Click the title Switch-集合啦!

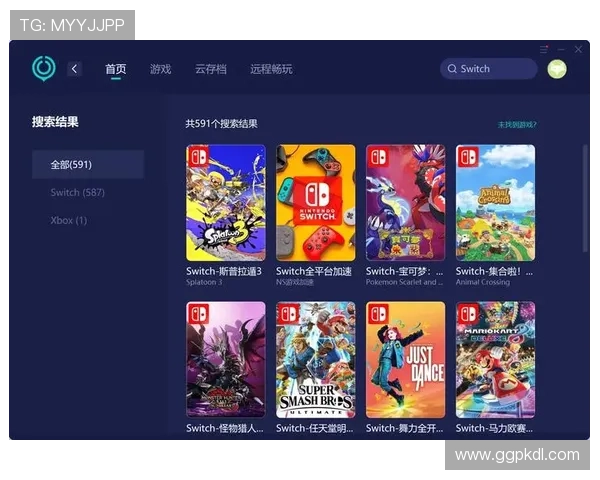tap(494, 271)
